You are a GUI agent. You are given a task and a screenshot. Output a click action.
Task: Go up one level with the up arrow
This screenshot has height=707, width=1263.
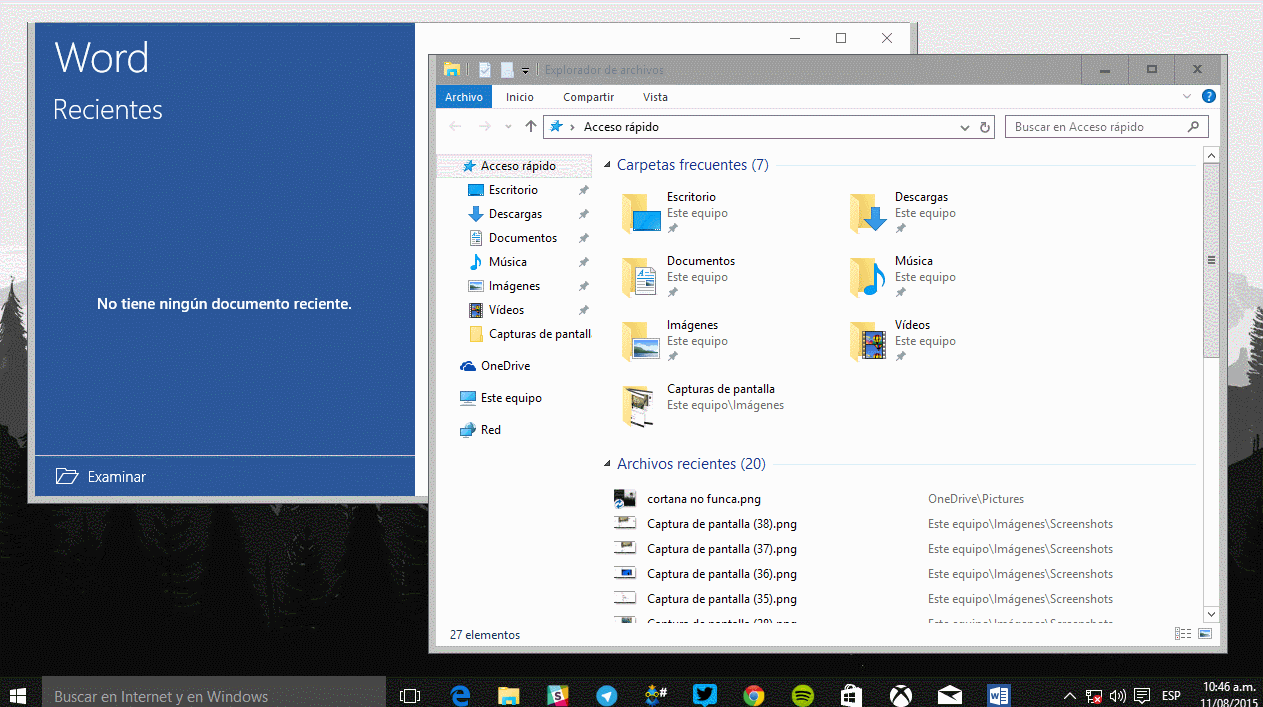pyautogui.click(x=531, y=127)
